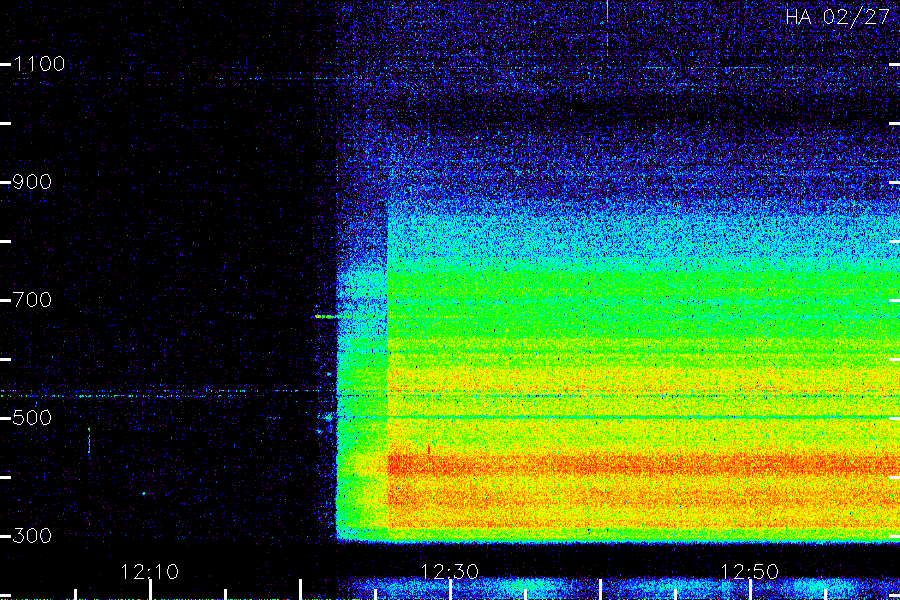Click the 12:30 time axis label

coord(449,572)
